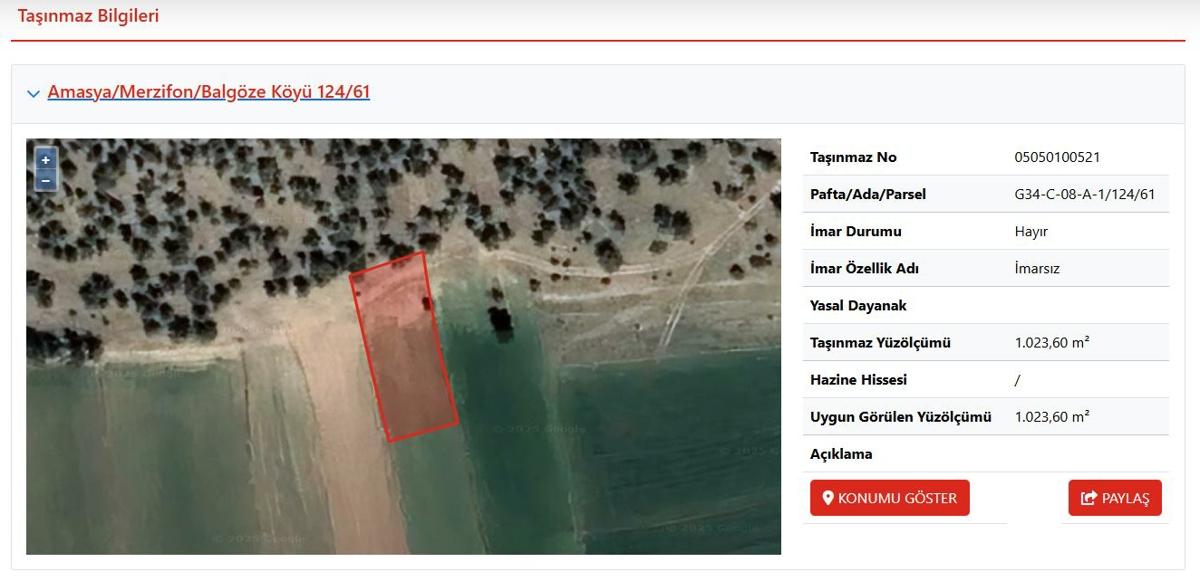Click the Açıklama row label

tap(841, 454)
